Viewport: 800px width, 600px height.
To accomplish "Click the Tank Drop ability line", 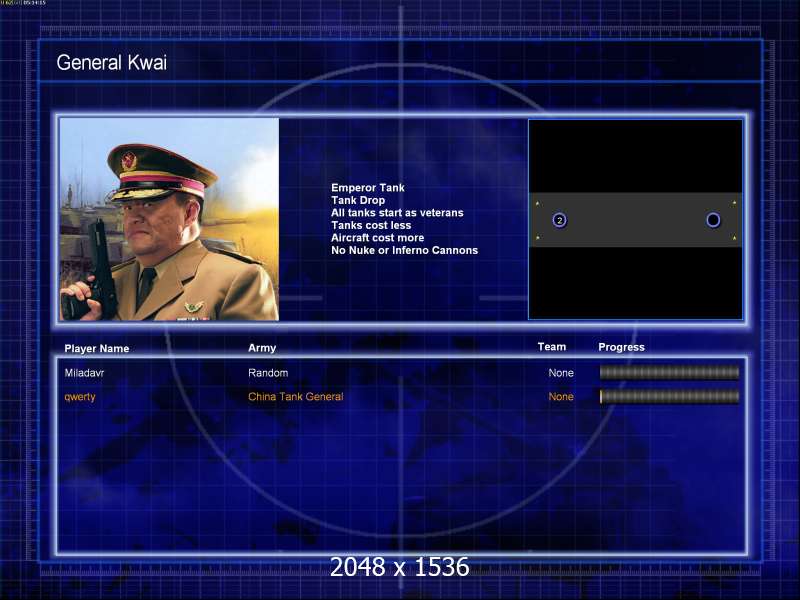I will pyautogui.click(x=358, y=200).
